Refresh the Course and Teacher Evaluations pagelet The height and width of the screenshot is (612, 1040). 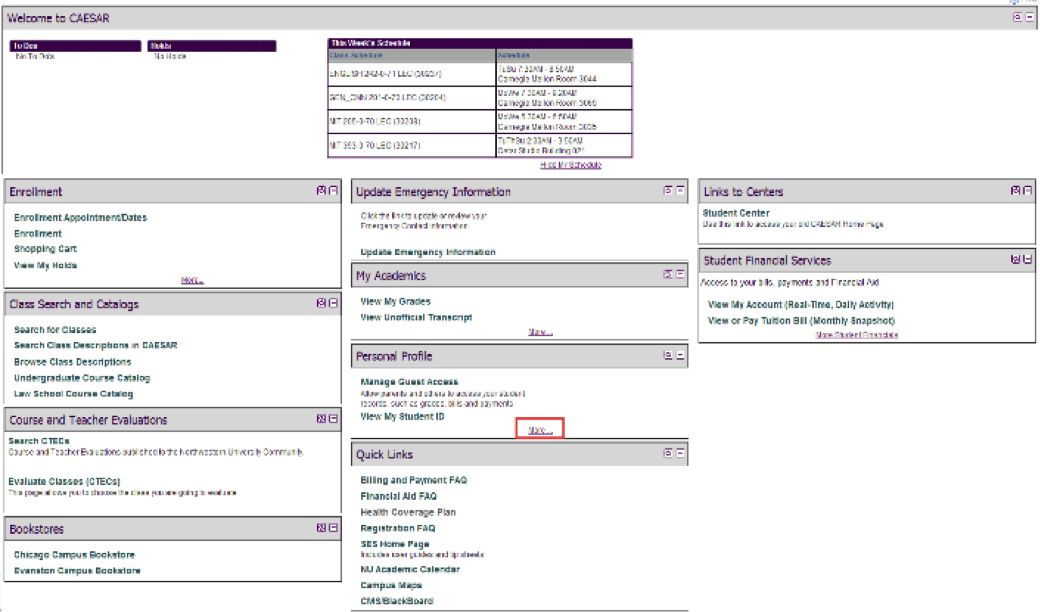(321, 419)
